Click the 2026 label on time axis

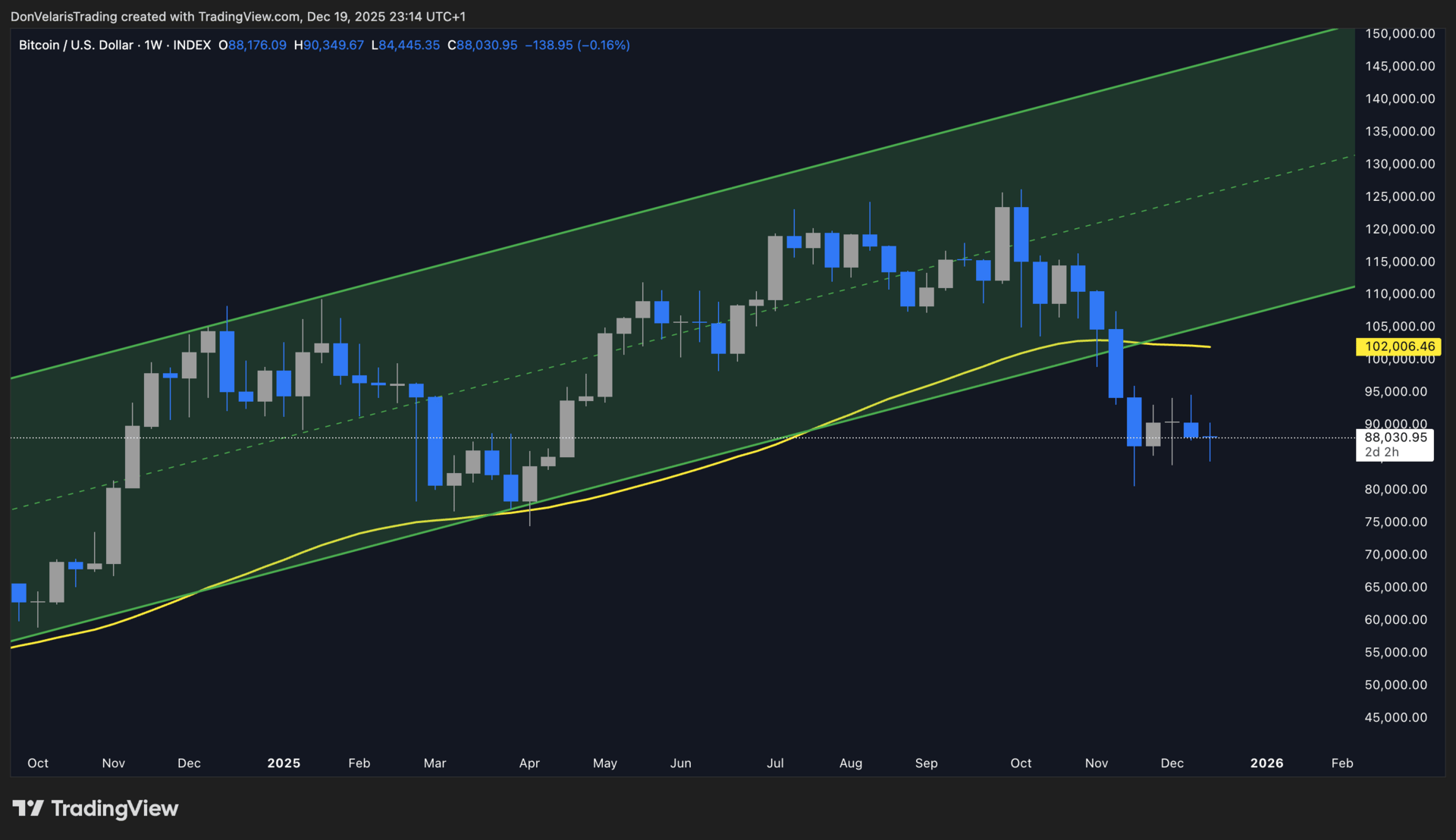[1266, 763]
